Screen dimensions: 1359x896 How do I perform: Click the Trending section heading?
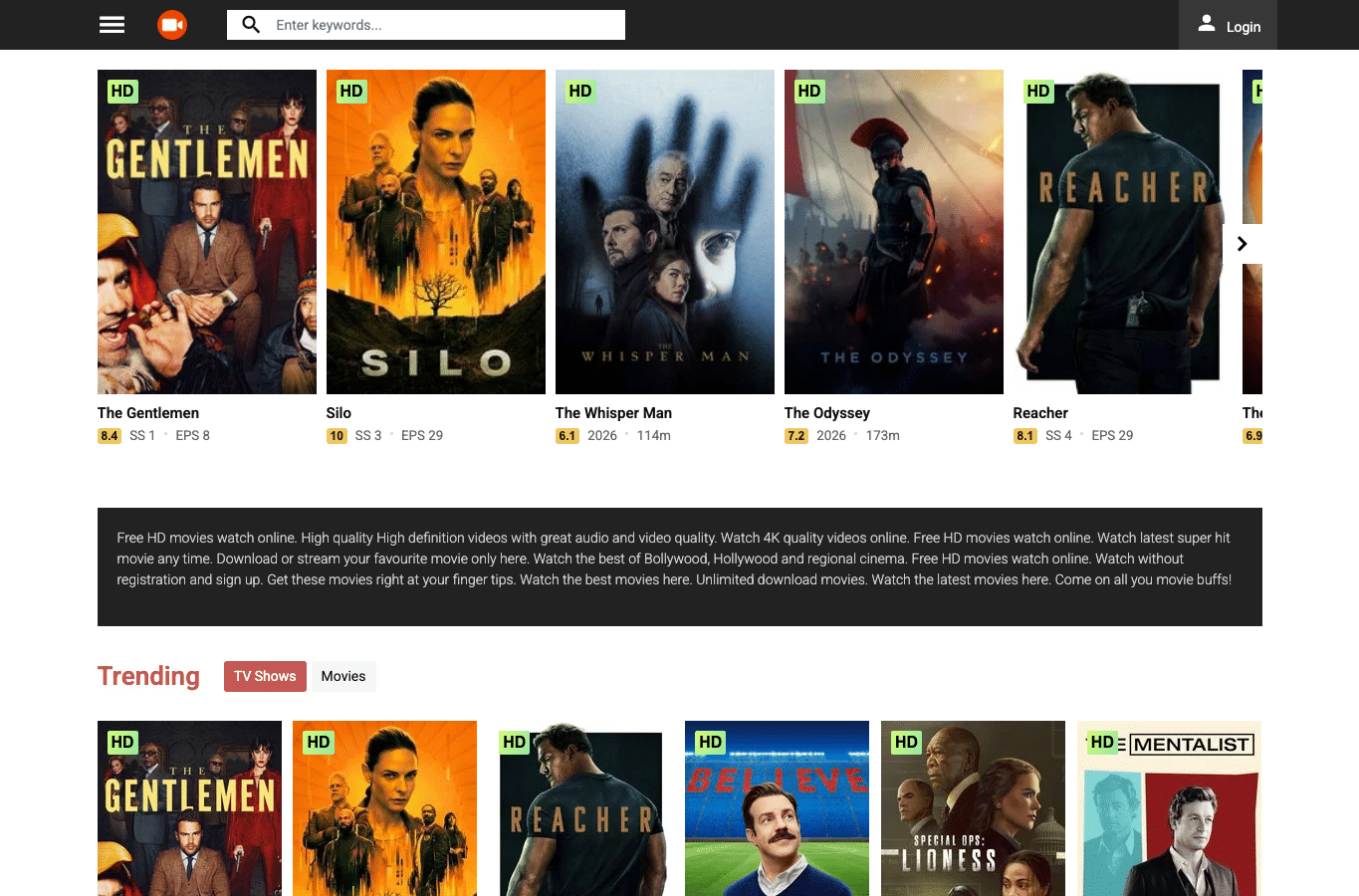point(148,676)
